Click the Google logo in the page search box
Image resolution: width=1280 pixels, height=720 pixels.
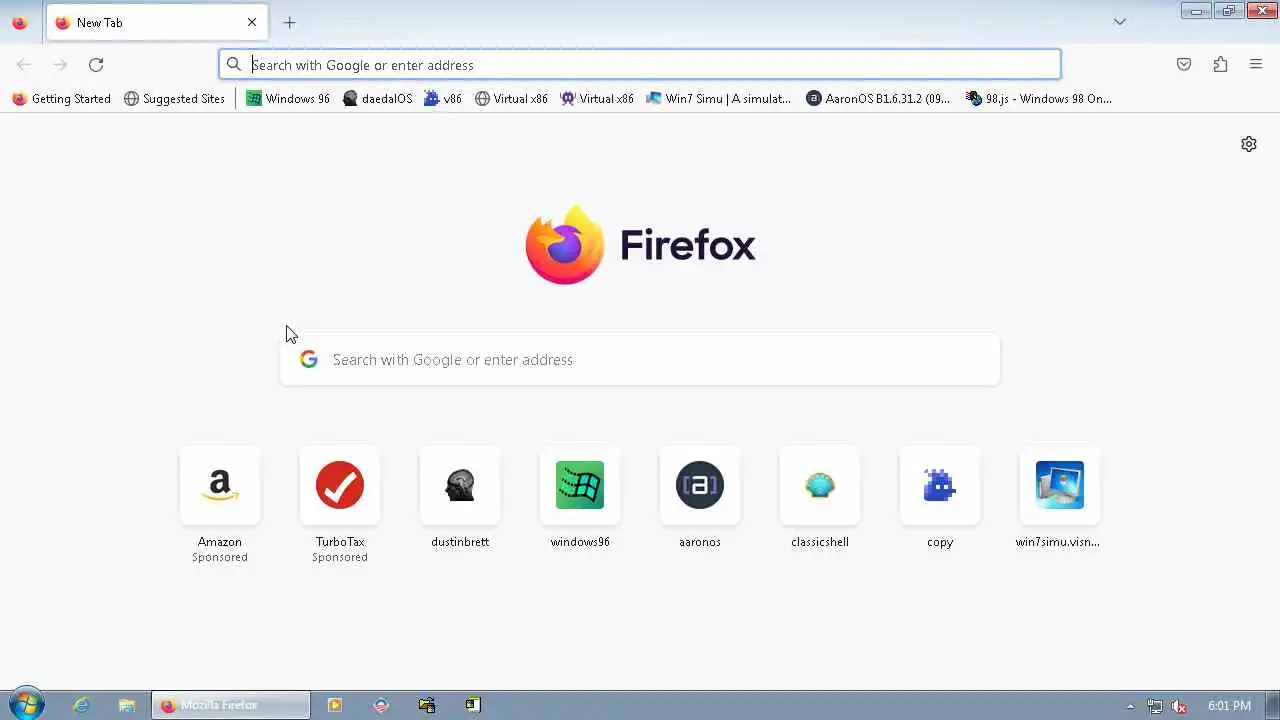[309, 360]
